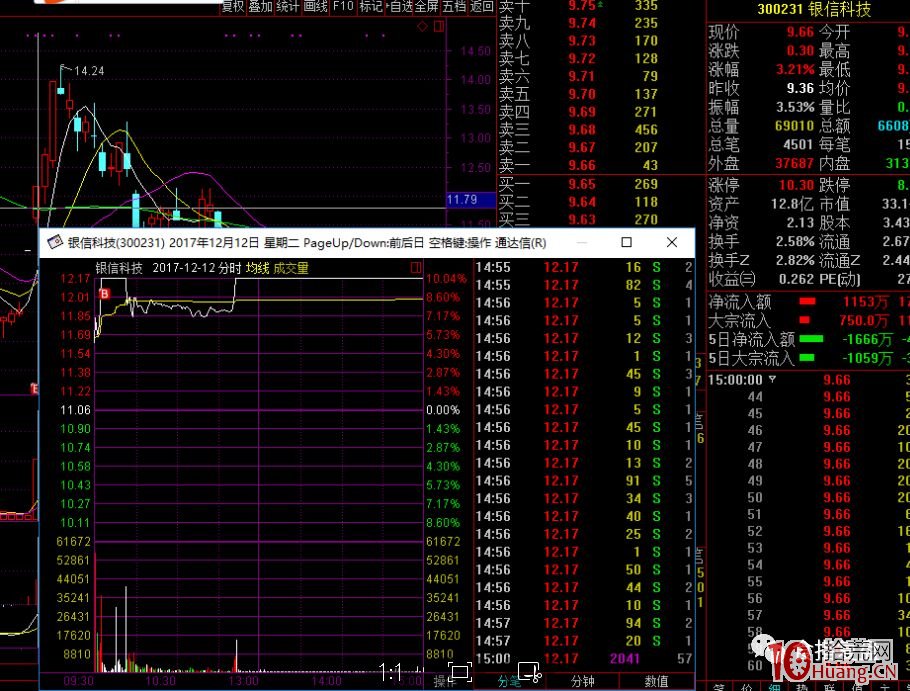
Task: Switch to the 分钟 tab
Action: pos(582,681)
